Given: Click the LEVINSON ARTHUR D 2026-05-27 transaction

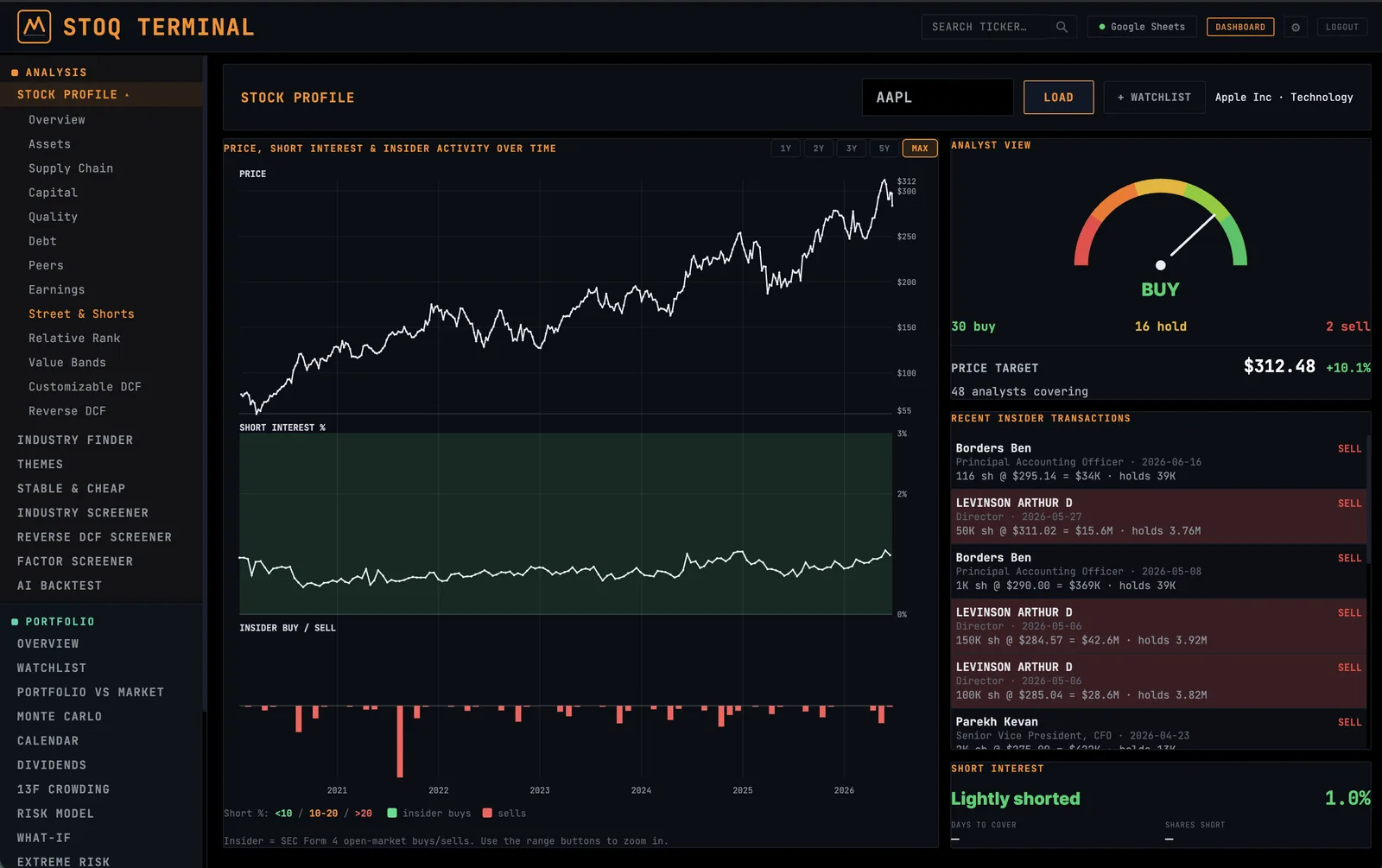Looking at the screenshot, I should click(1158, 516).
